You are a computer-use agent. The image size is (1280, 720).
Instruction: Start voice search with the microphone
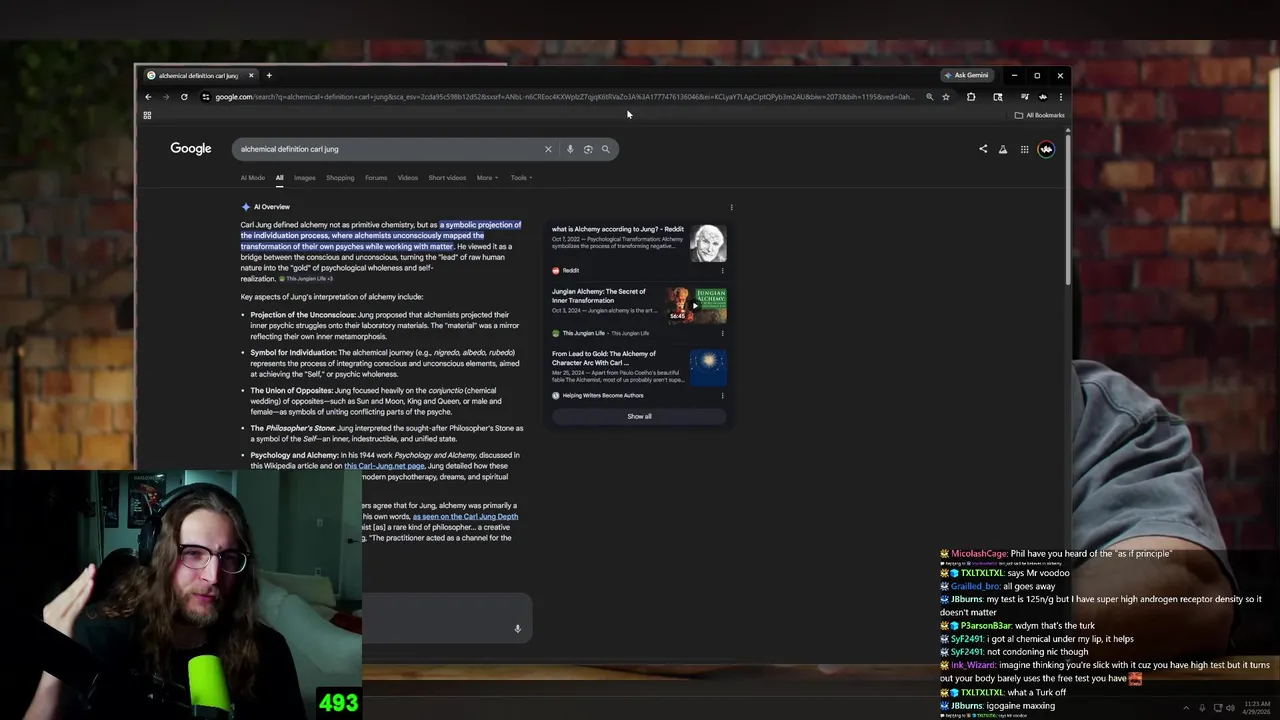570,149
